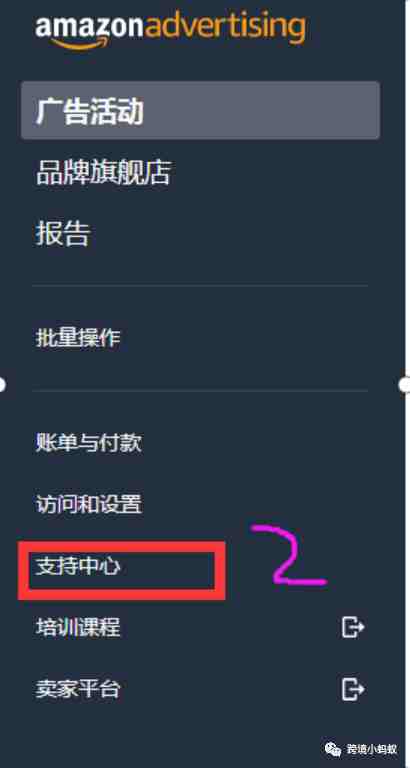This screenshot has width=410, height=768.
Task: Open the 卖家平台 text link
Action: pos(78,689)
